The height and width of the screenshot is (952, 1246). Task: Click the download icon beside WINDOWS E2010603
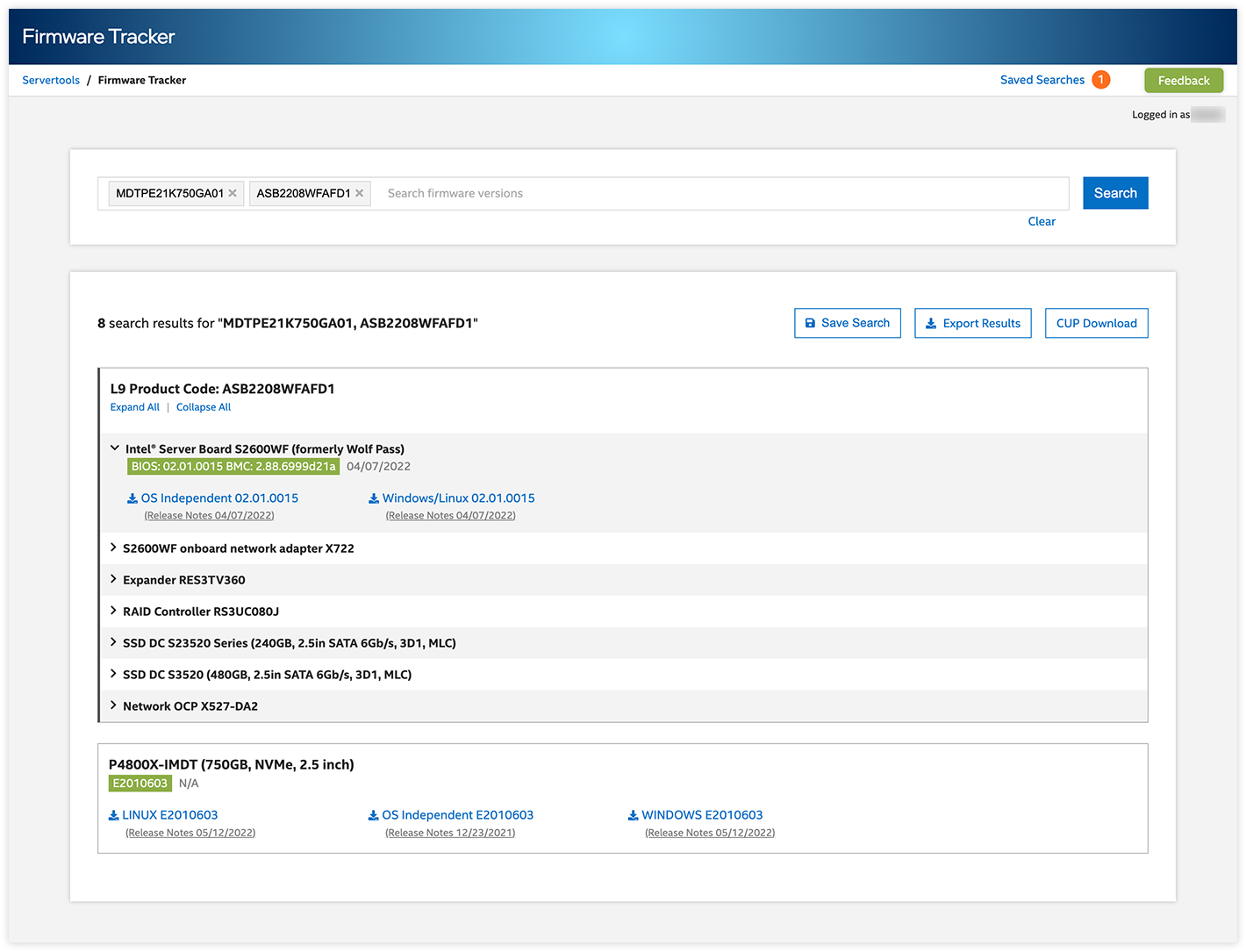(x=633, y=816)
